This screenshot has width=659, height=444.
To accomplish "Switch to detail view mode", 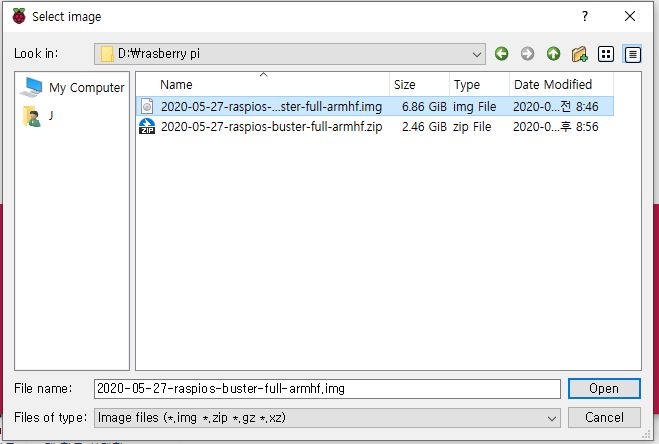I will pyautogui.click(x=632, y=54).
